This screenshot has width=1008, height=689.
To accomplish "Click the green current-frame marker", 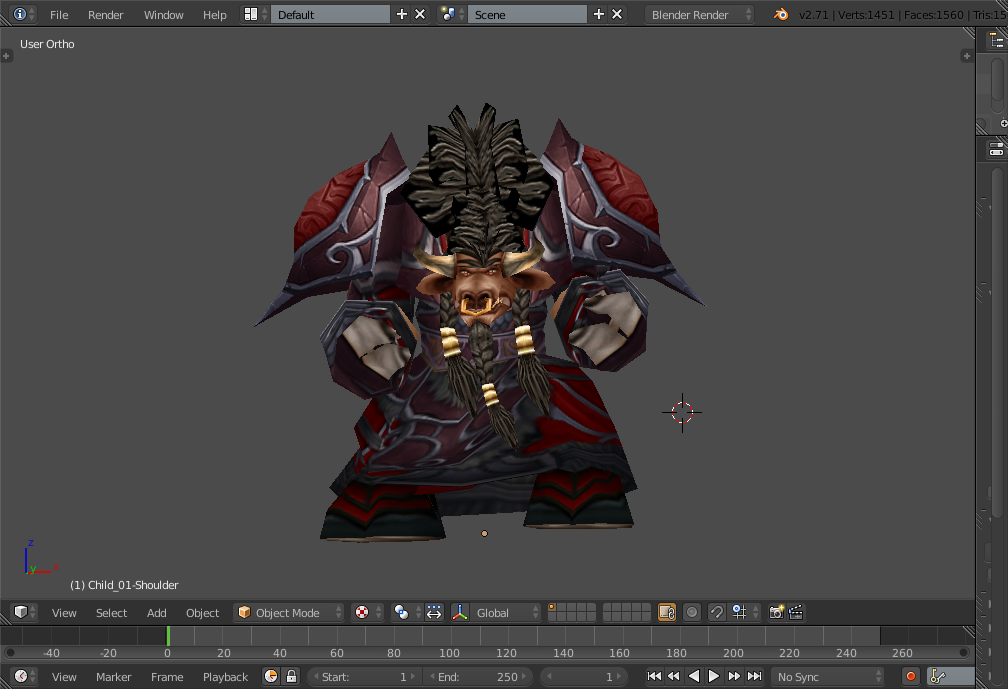I will point(168,636).
